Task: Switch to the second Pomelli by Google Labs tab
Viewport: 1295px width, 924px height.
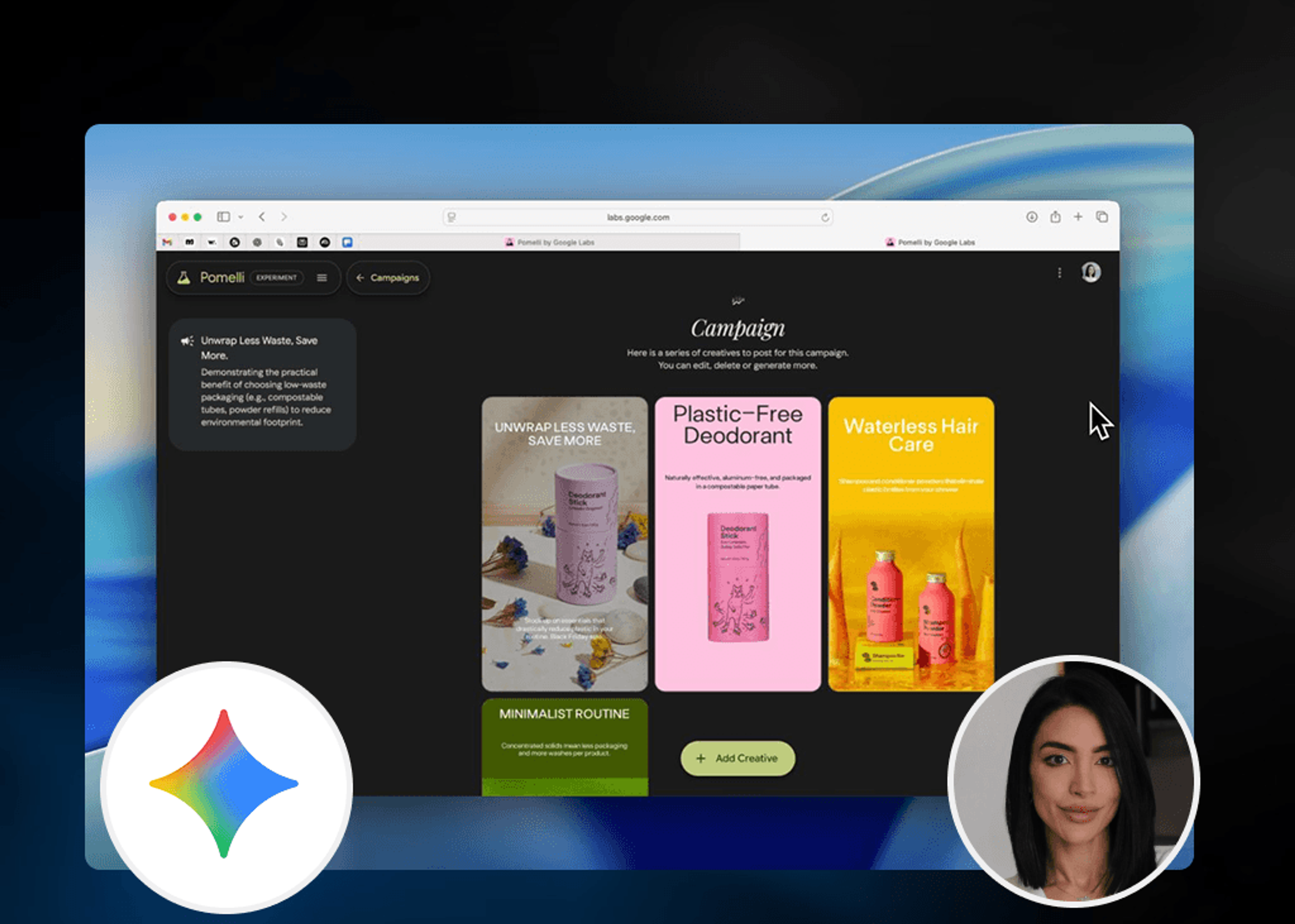Action: 929,242
